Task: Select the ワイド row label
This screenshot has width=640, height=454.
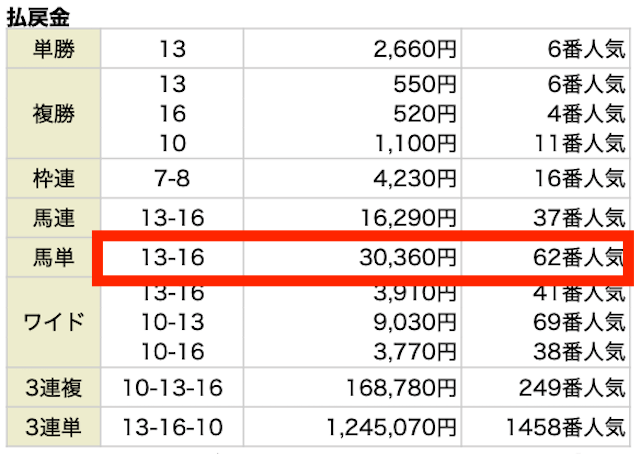Action: [x=54, y=322]
